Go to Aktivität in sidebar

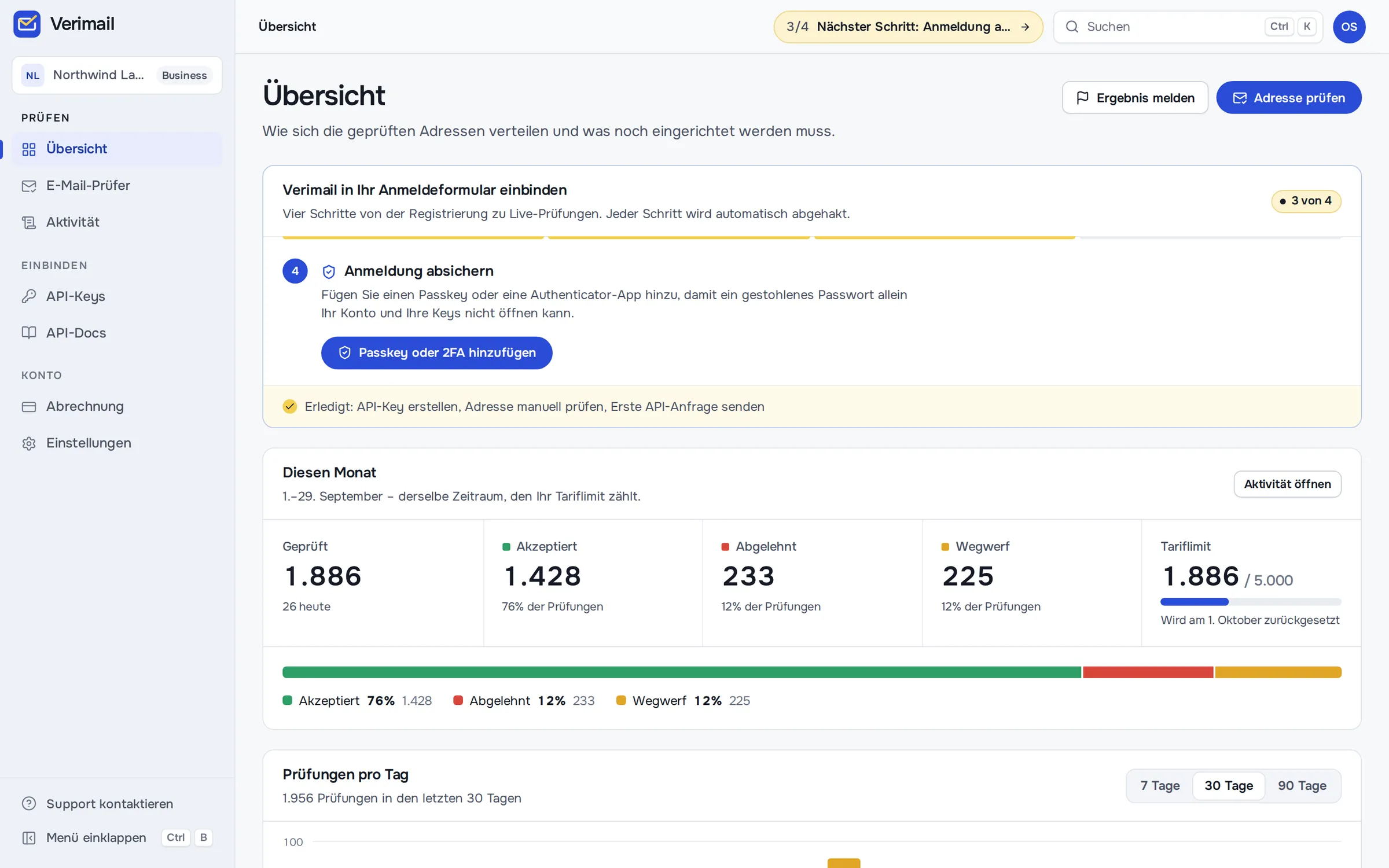pos(117,222)
